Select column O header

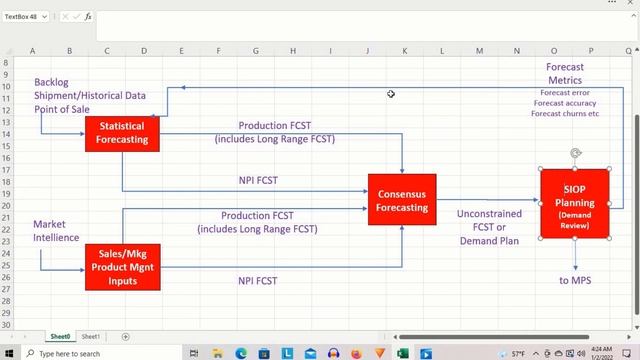(554, 51)
